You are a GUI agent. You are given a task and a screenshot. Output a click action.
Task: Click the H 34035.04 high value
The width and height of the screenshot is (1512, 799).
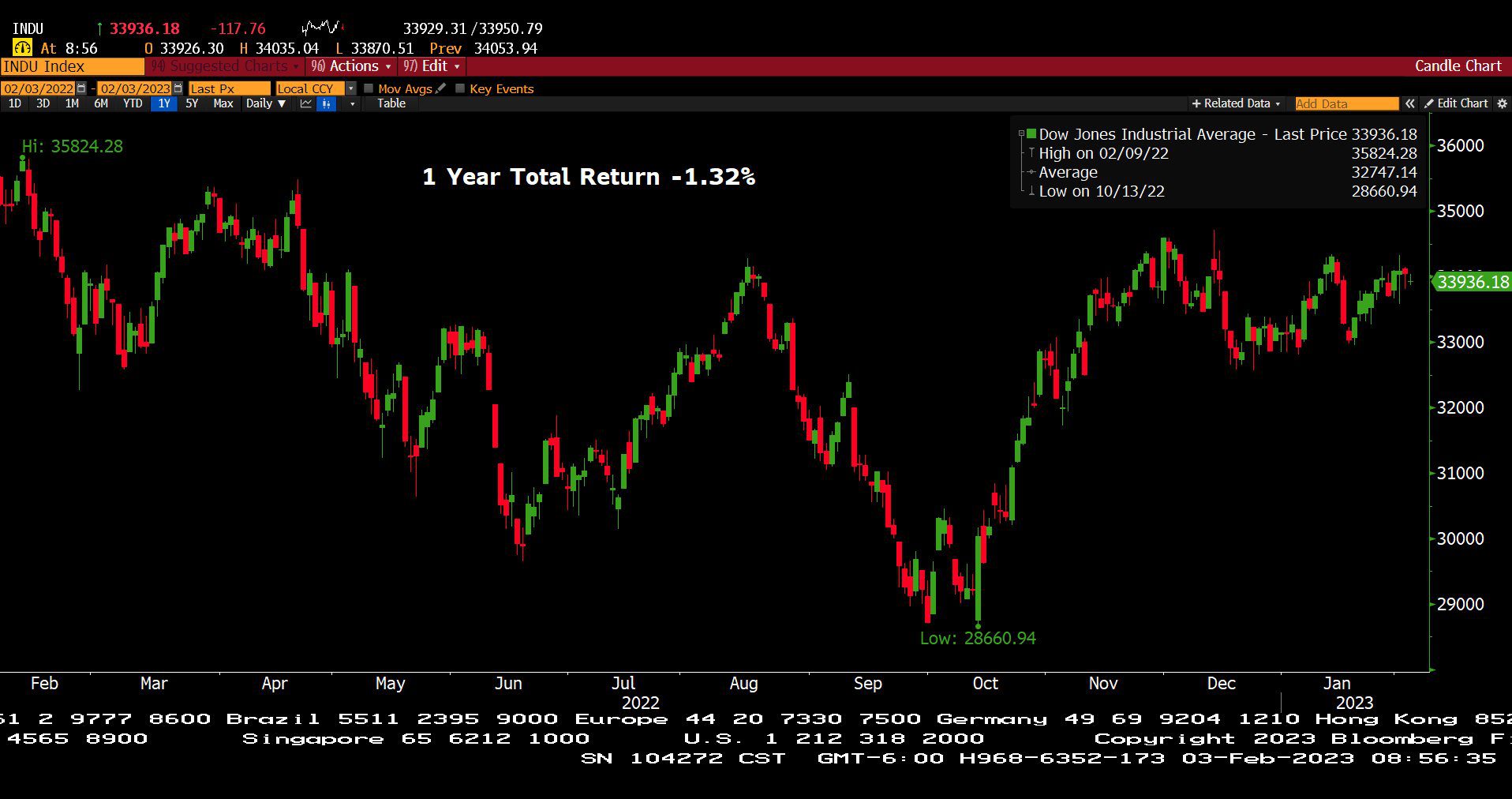point(279,48)
